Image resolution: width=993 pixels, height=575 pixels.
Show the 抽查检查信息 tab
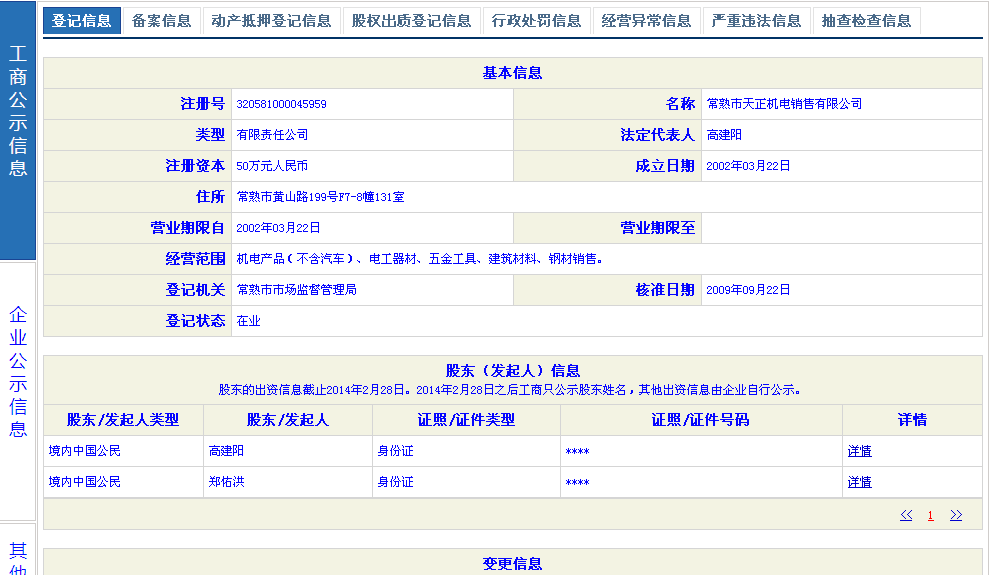tap(866, 21)
